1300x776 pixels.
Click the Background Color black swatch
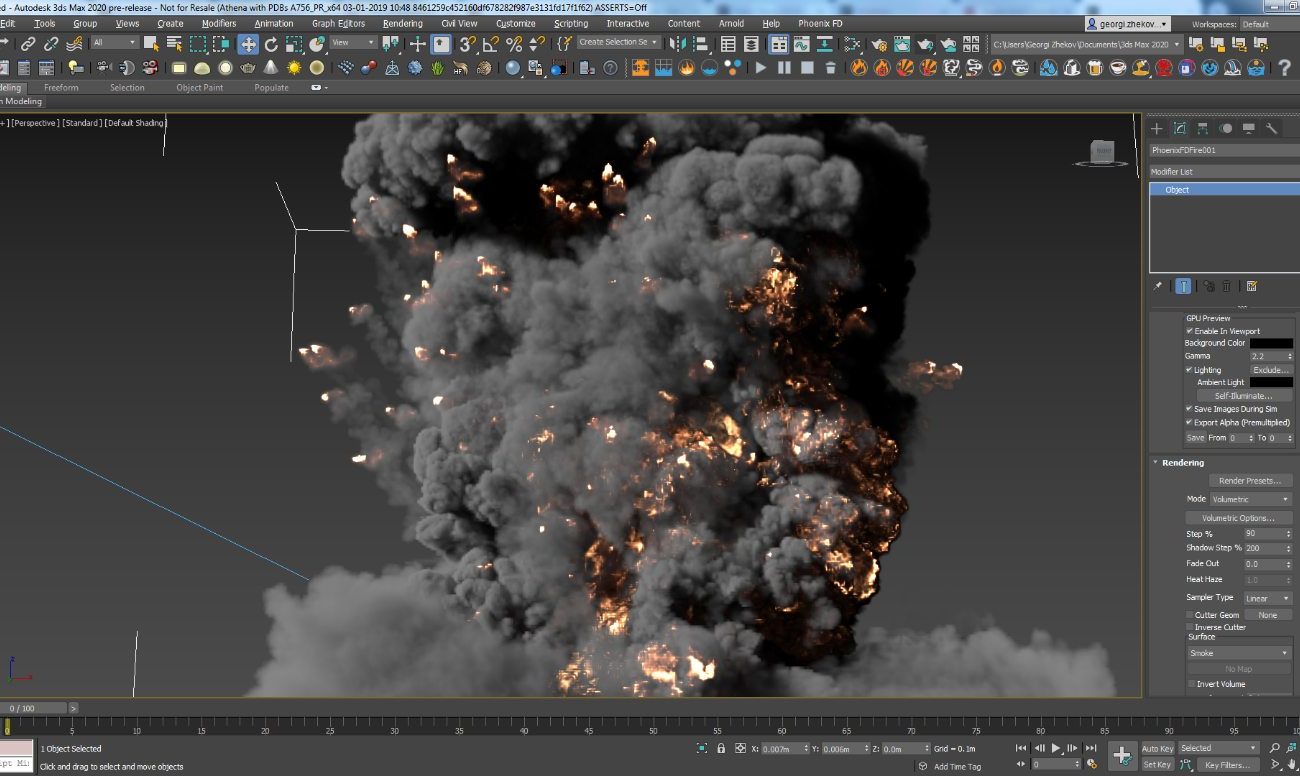point(1271,343)
